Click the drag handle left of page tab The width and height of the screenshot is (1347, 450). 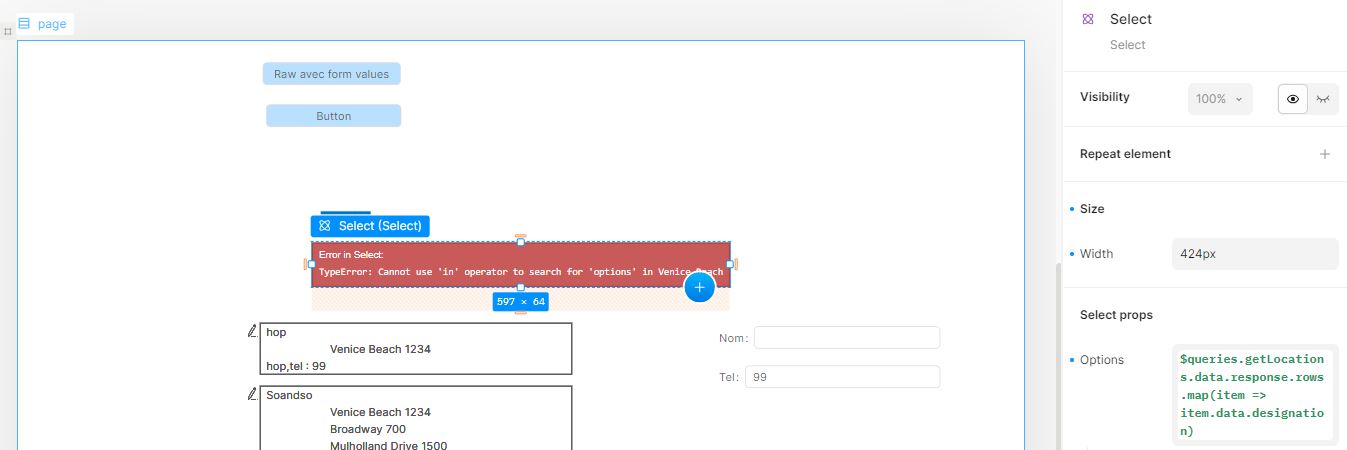[x=8, y=32]
